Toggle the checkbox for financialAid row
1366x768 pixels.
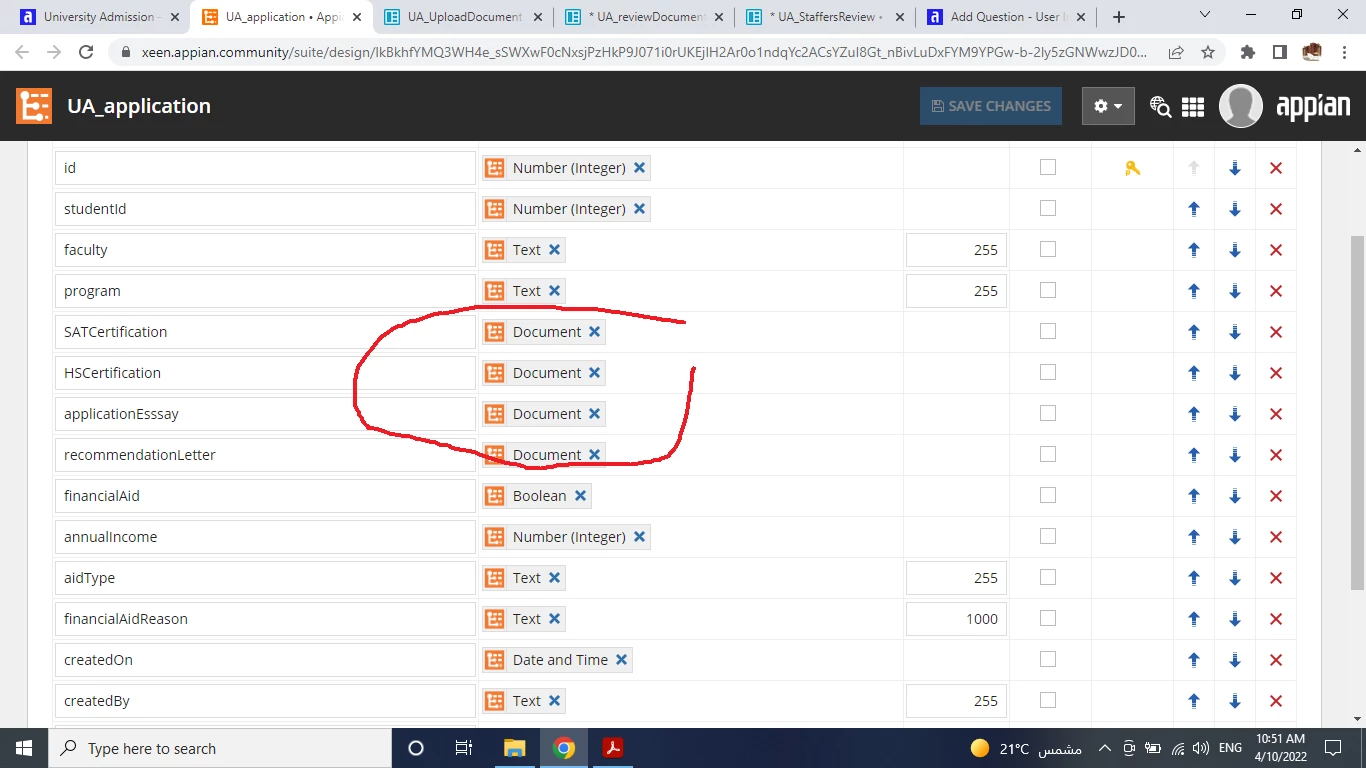1048,495
